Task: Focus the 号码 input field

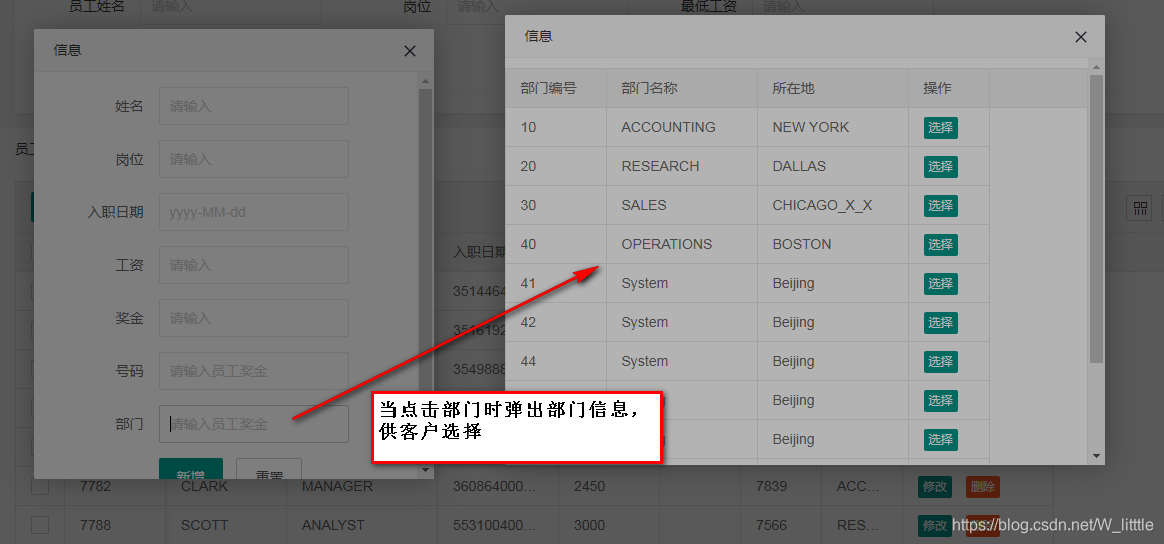Action: point(254,371)
